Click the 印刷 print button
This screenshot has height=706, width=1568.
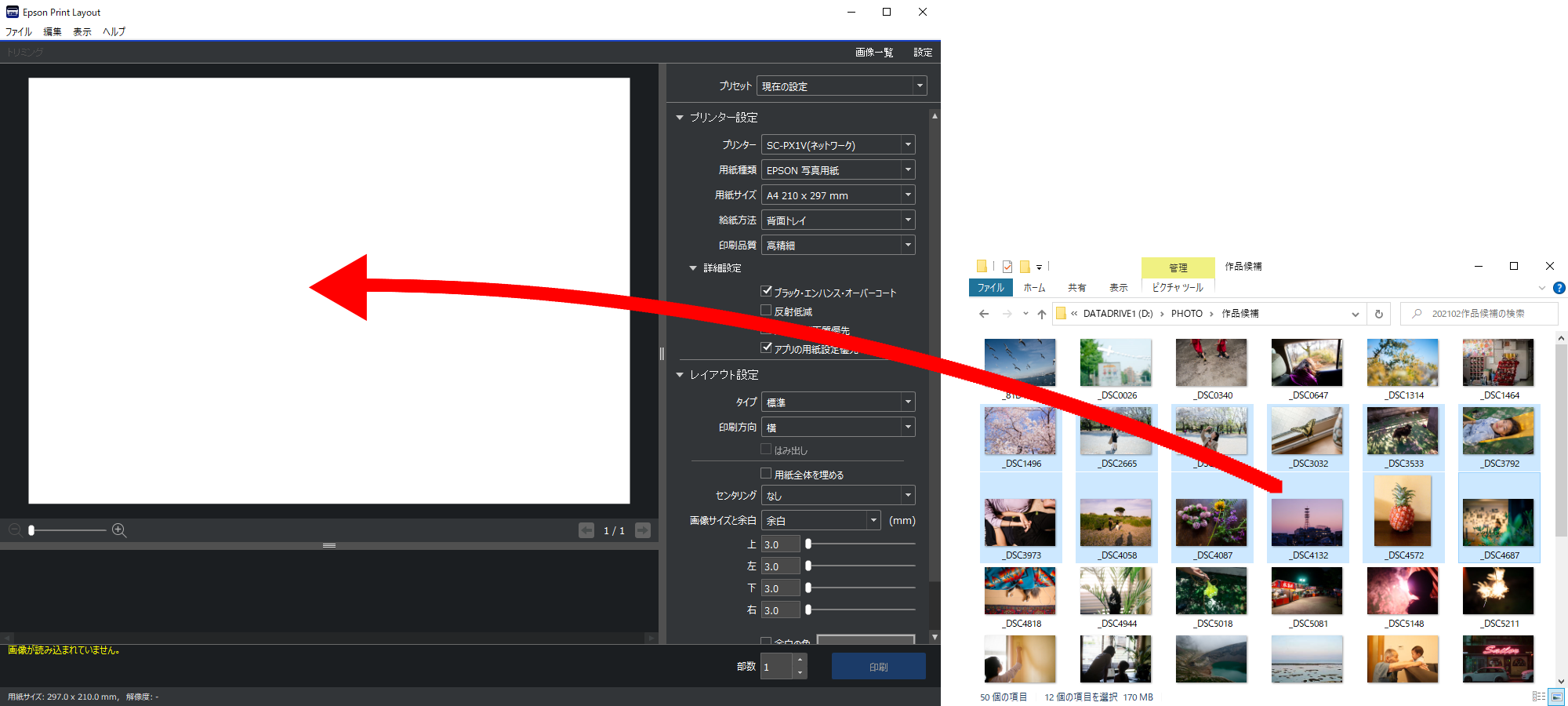[x=878, y=667]
